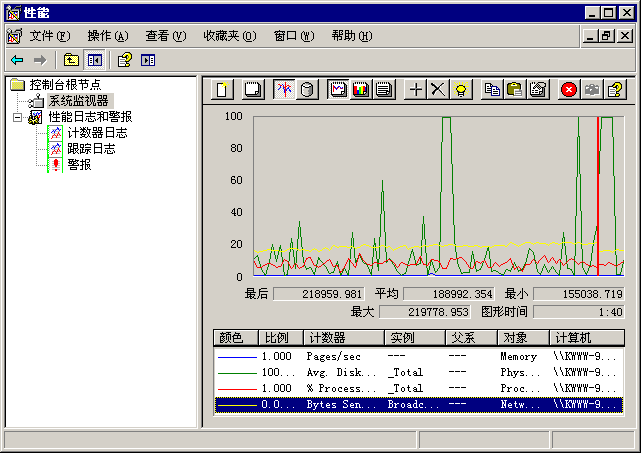The width and height of the screenshot is (641, 453).
Task: Restore the inner console child window
Action: [x=606, y=36]
